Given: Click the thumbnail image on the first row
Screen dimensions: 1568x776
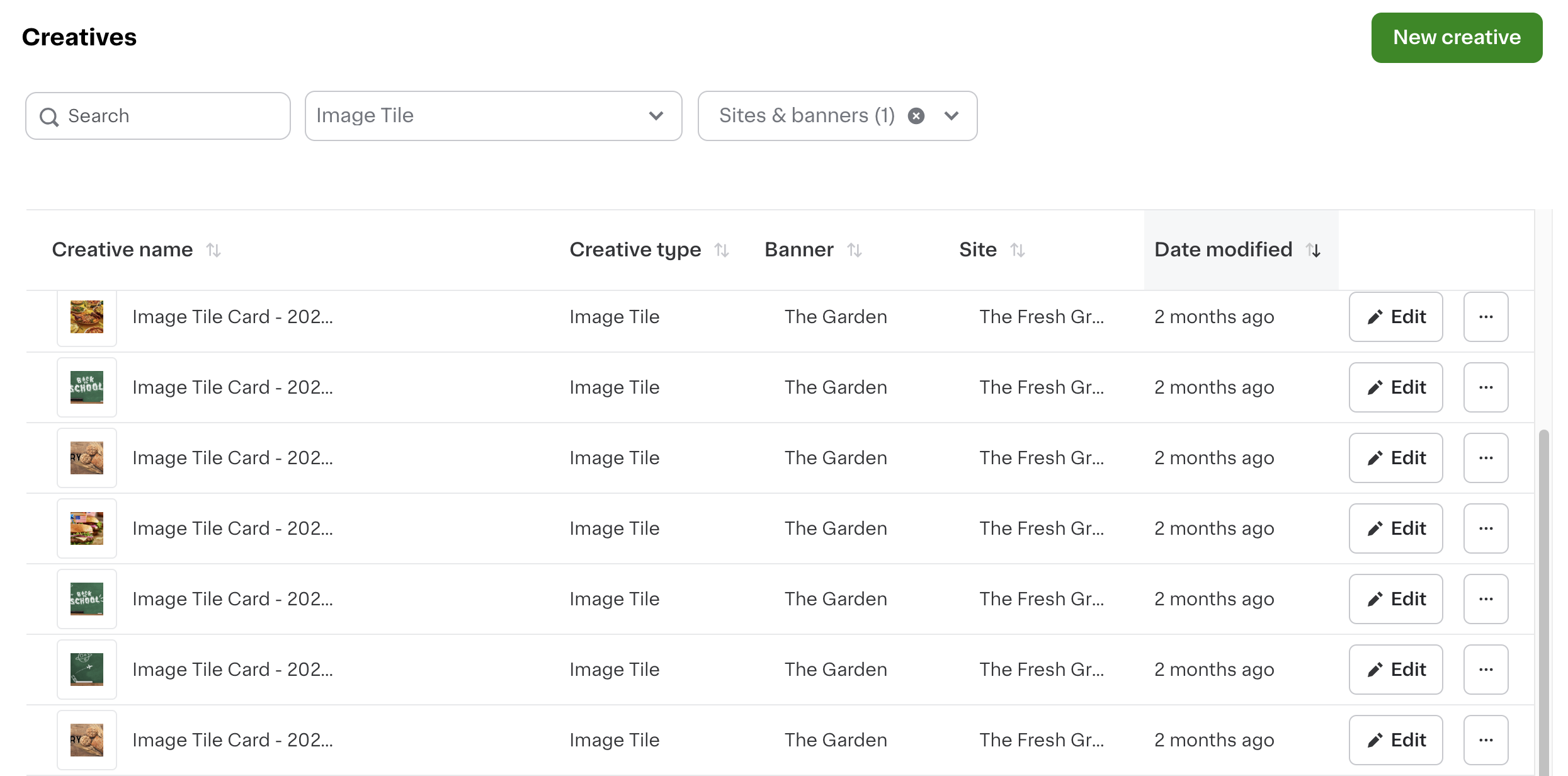Looking at the screenshot, I should (88, 316).
